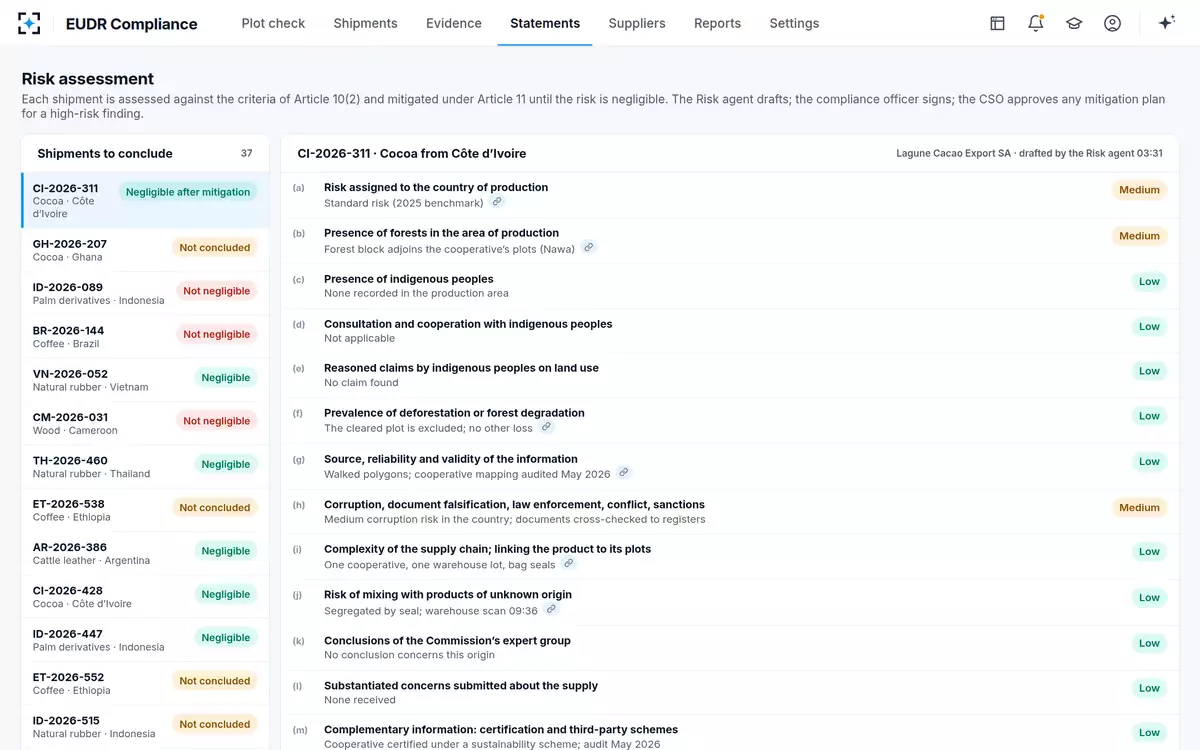Open the layout panel icon in header
The height and width of the screenshot is (750, 1200).
click(x=997, y=23)
